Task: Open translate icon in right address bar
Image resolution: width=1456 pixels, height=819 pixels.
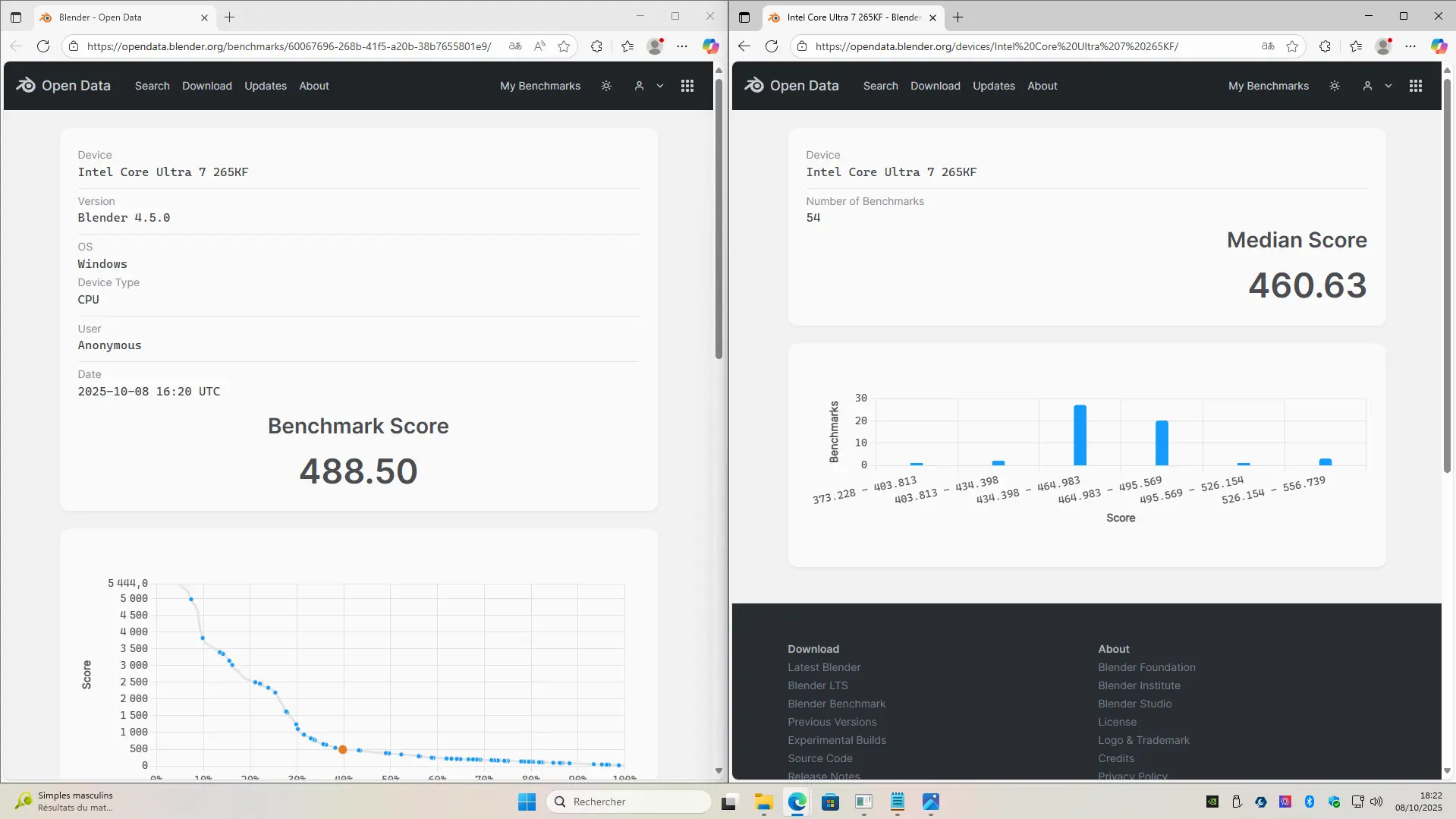Action: [x=1268, y=46]
